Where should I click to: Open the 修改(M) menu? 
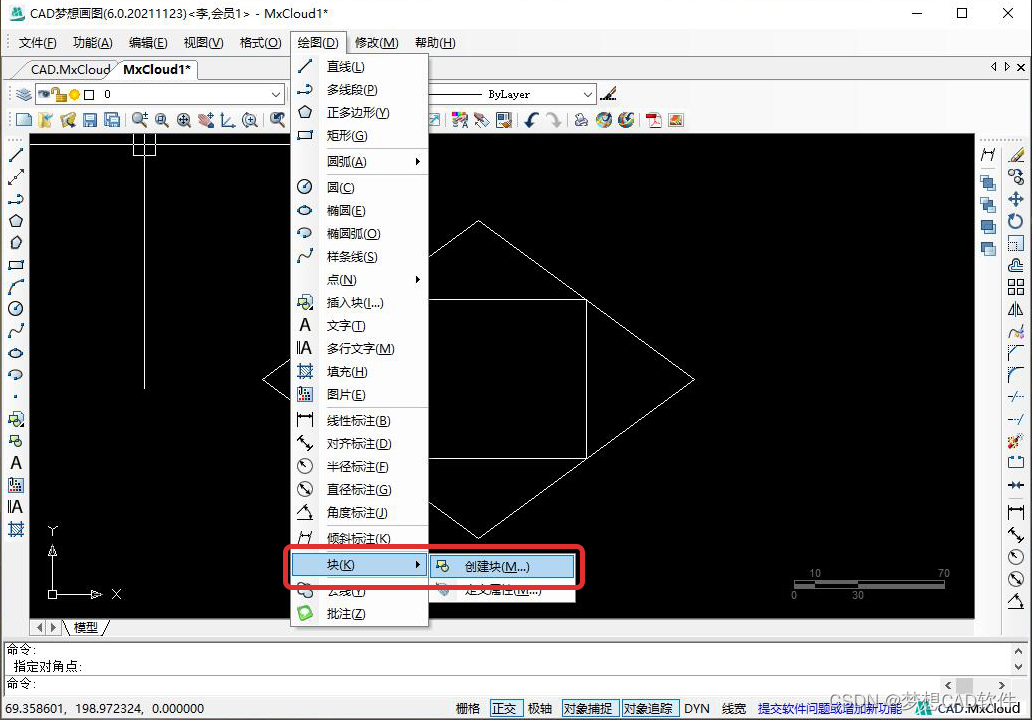pos(376,43)
